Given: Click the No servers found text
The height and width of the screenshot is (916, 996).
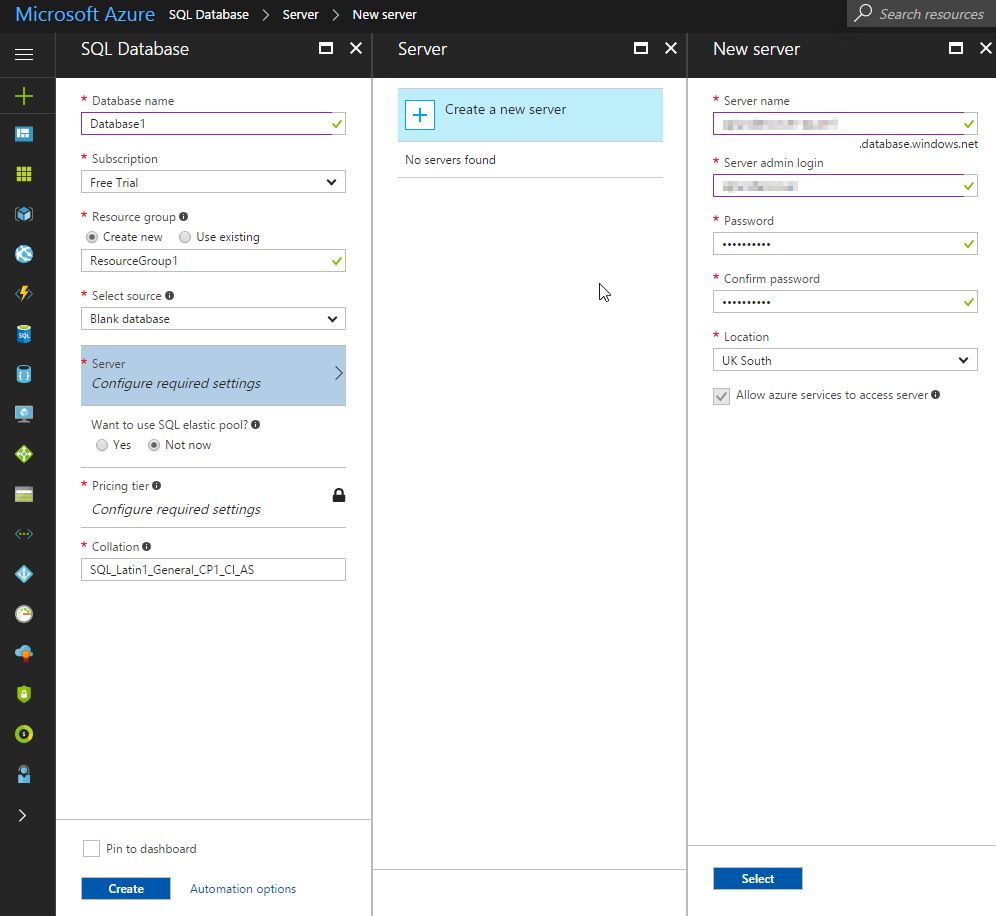Looking at the screenshot, I should click(x=450, y=160).
